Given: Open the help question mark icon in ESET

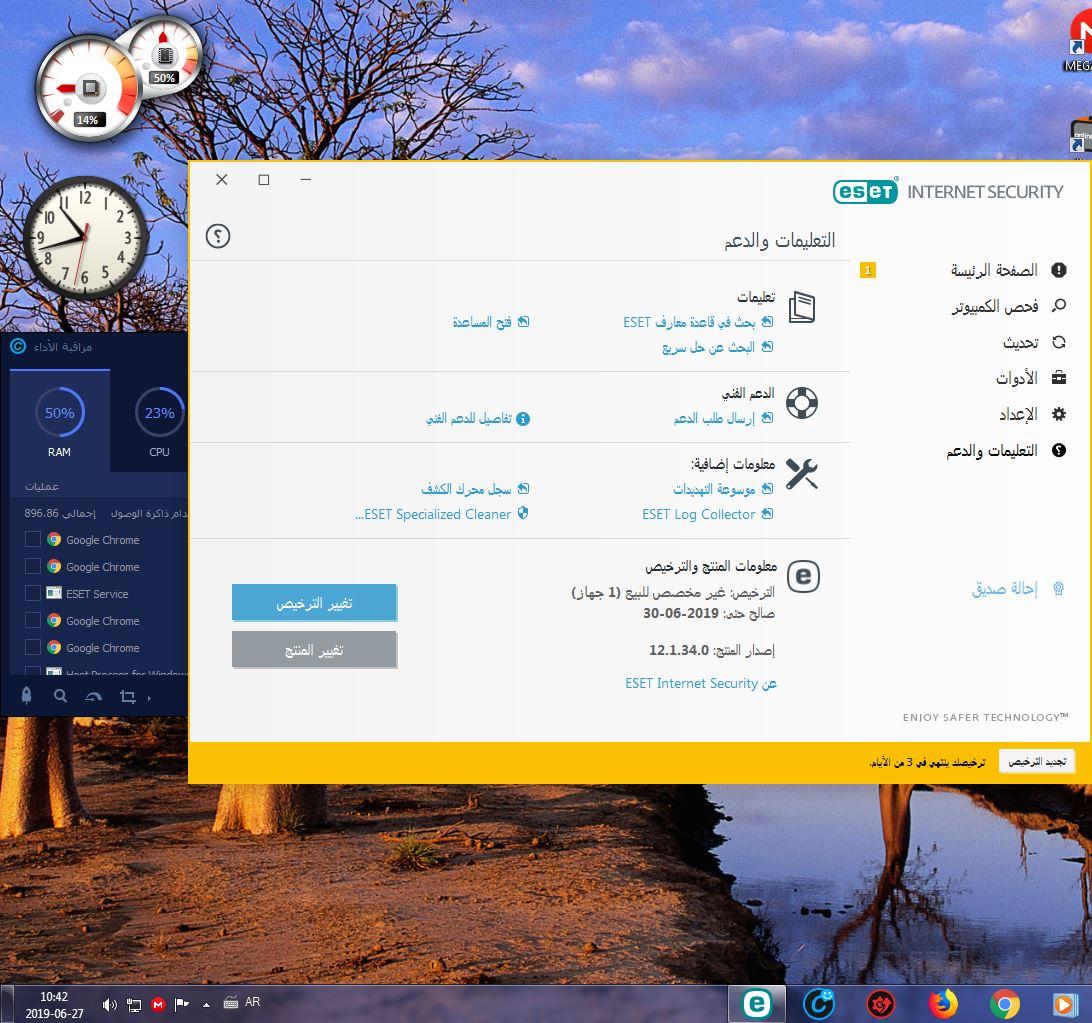Looking at the screenshot, I should (x=218, y=236).
